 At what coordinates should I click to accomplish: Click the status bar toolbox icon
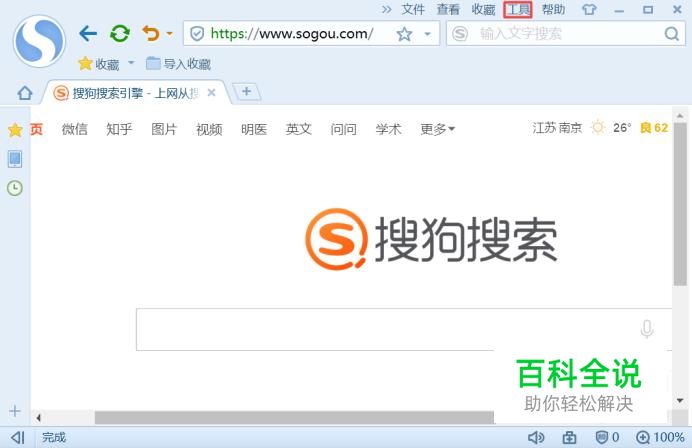point(569,437)
